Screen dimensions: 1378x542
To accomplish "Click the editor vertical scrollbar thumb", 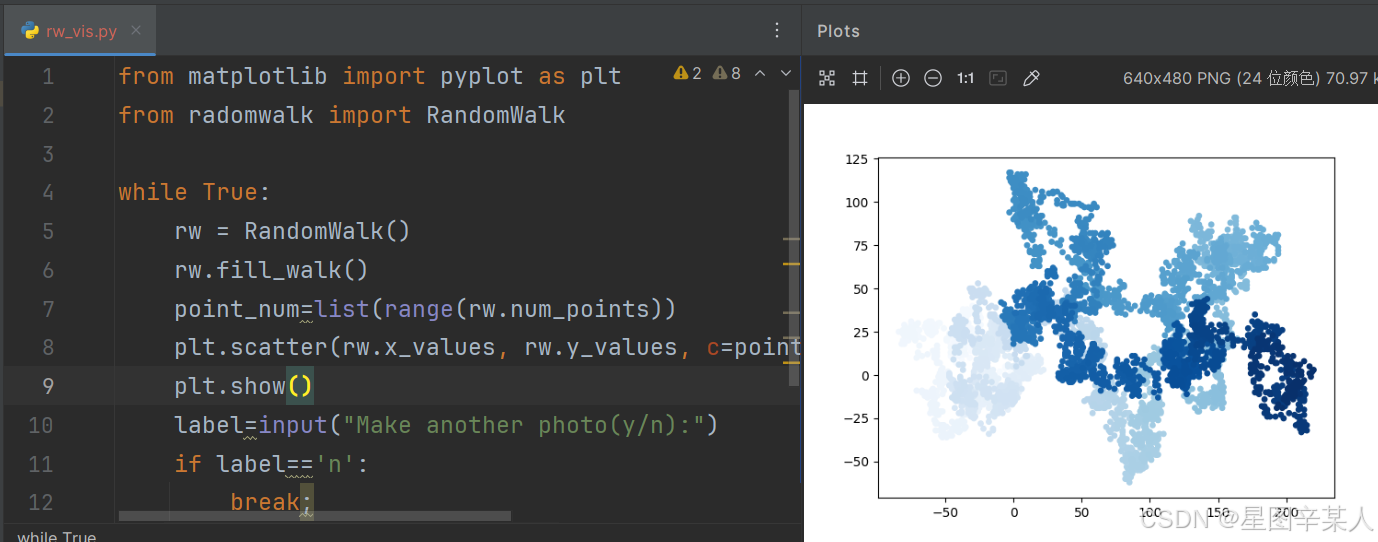I will (x=795, y=237).
